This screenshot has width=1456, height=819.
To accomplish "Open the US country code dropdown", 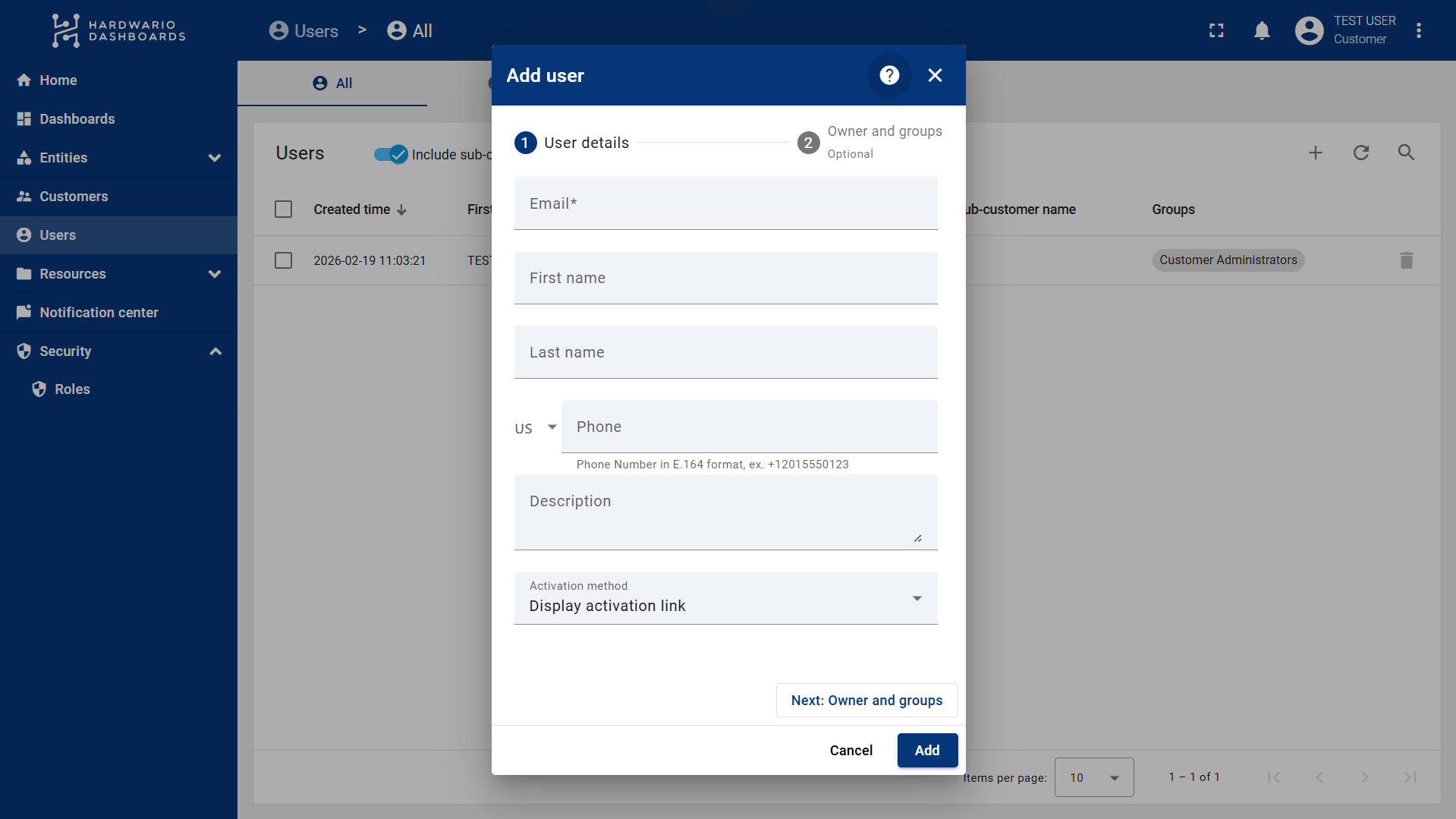I will [x=536, y=427].
